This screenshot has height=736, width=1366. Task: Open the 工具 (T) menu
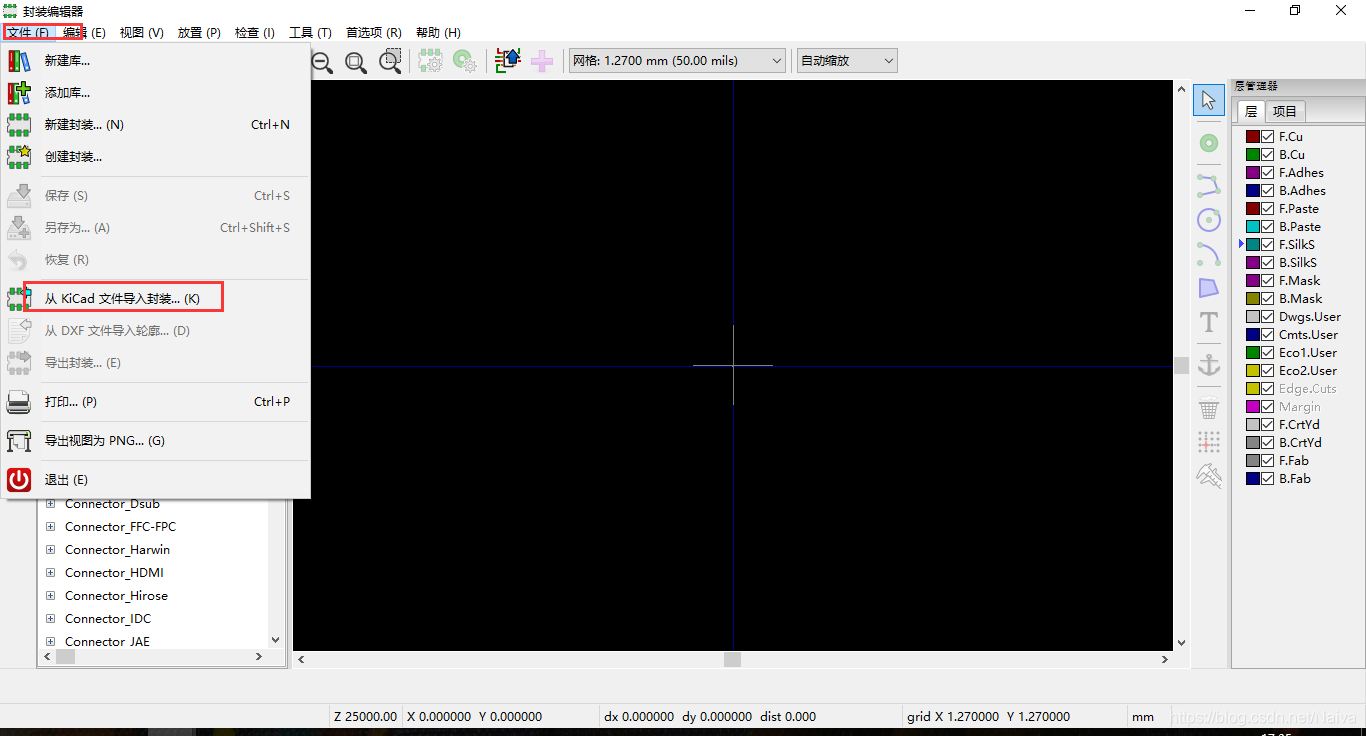[310, 33]
